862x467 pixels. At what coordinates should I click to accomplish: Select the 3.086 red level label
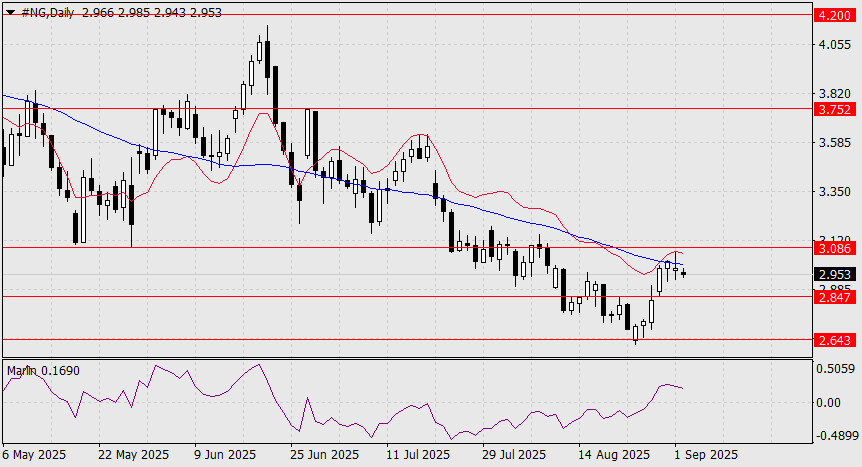(835, 249)
